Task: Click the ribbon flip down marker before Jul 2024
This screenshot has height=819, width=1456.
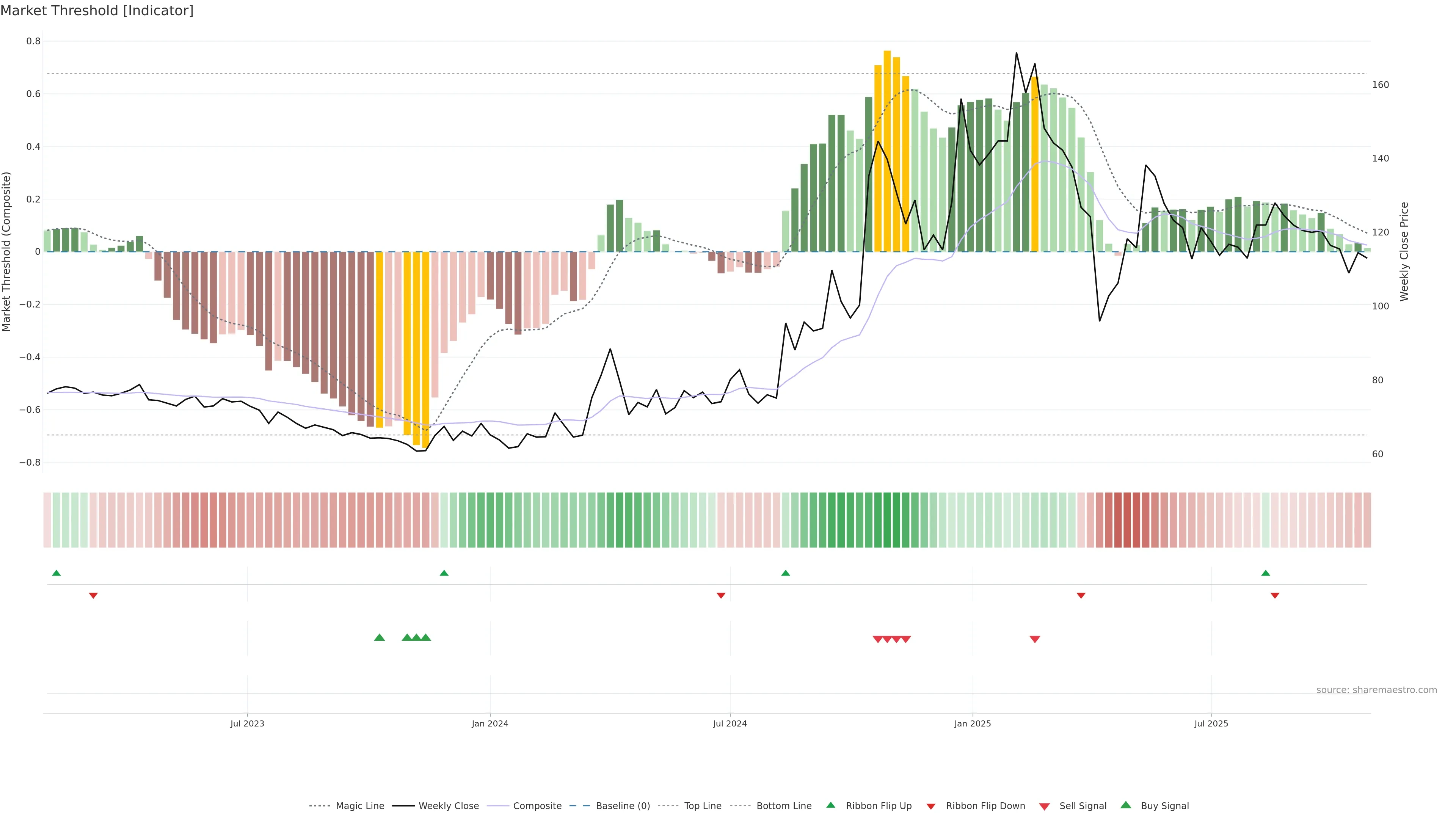Action: point(721,596)
